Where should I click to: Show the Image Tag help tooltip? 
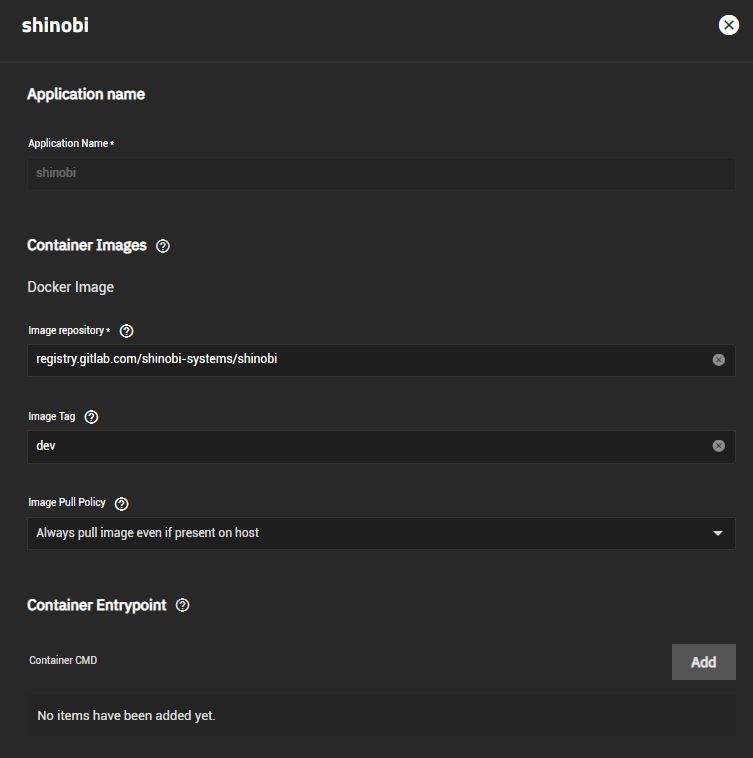point(91,417)
